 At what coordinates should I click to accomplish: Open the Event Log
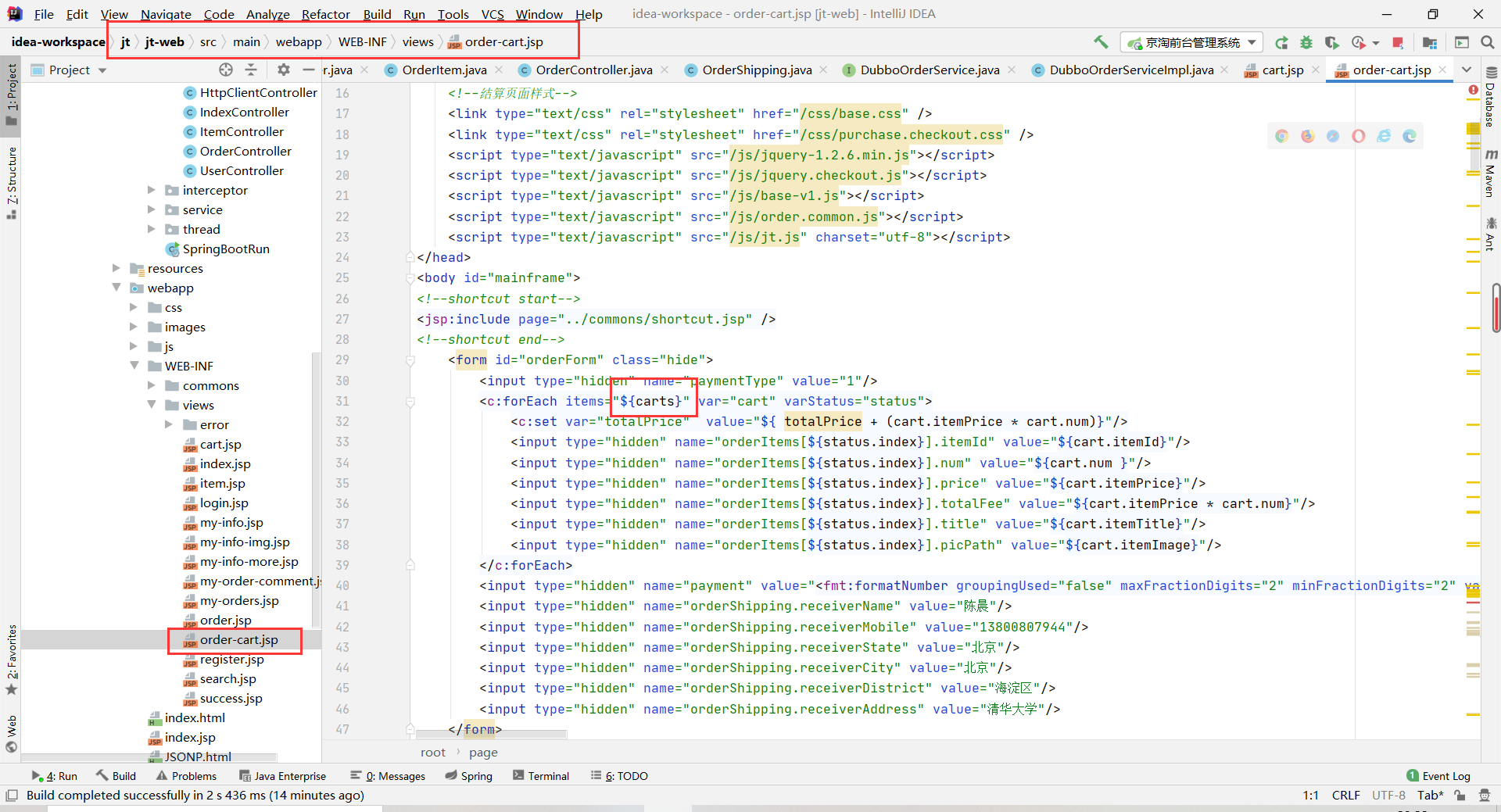(x=1438, y=776)
